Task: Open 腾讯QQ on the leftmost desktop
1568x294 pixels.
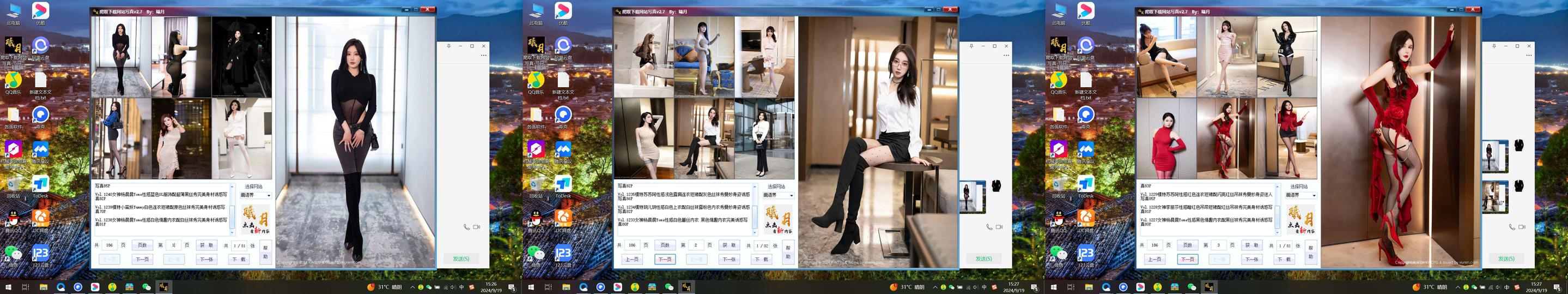Action: (13, 218)
